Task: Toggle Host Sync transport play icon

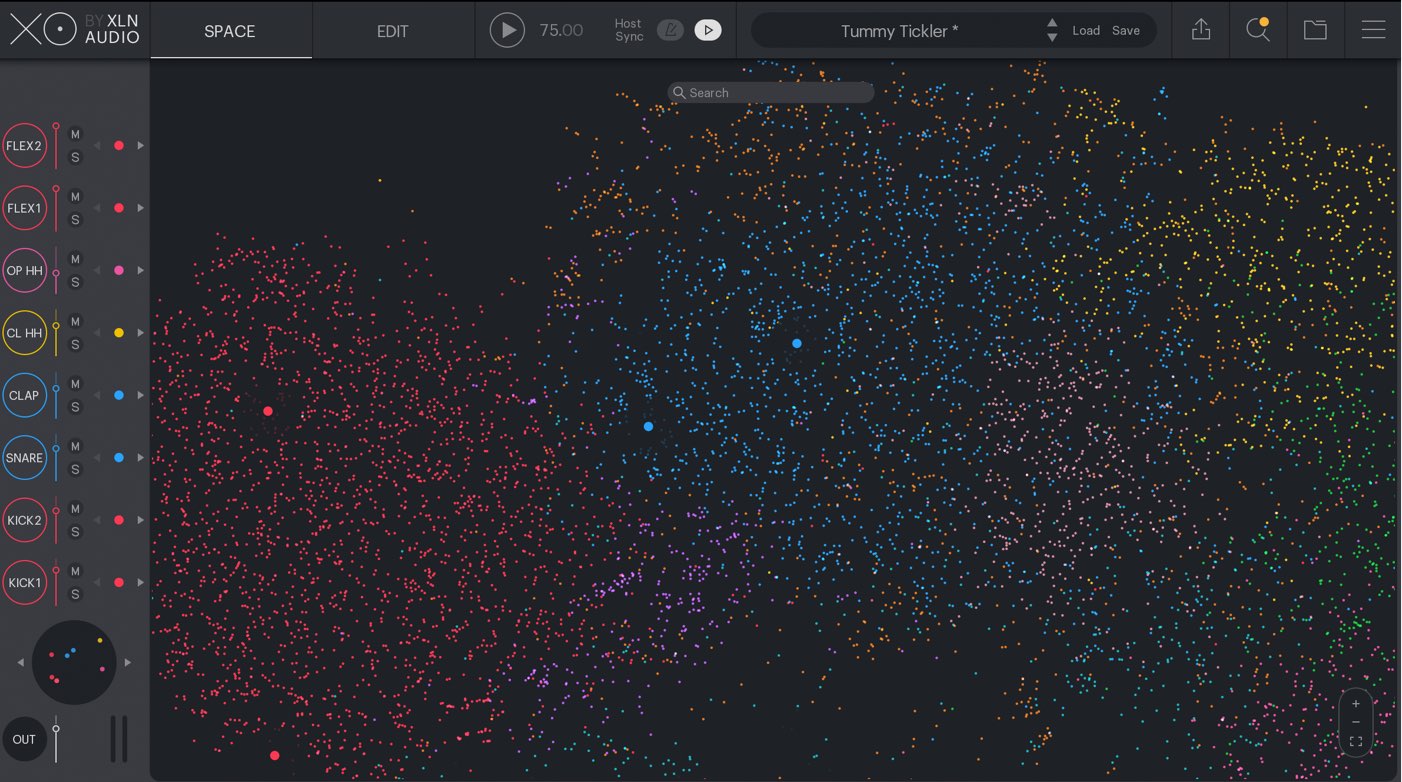Action: [x=708, y=30]
